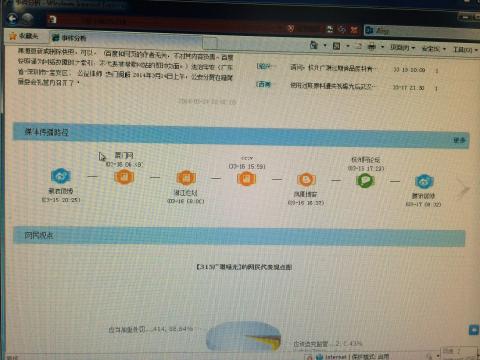The image size is (480, 360).
Task: Click the orange node dated 03-16 09:00
Action: (186, 178)
